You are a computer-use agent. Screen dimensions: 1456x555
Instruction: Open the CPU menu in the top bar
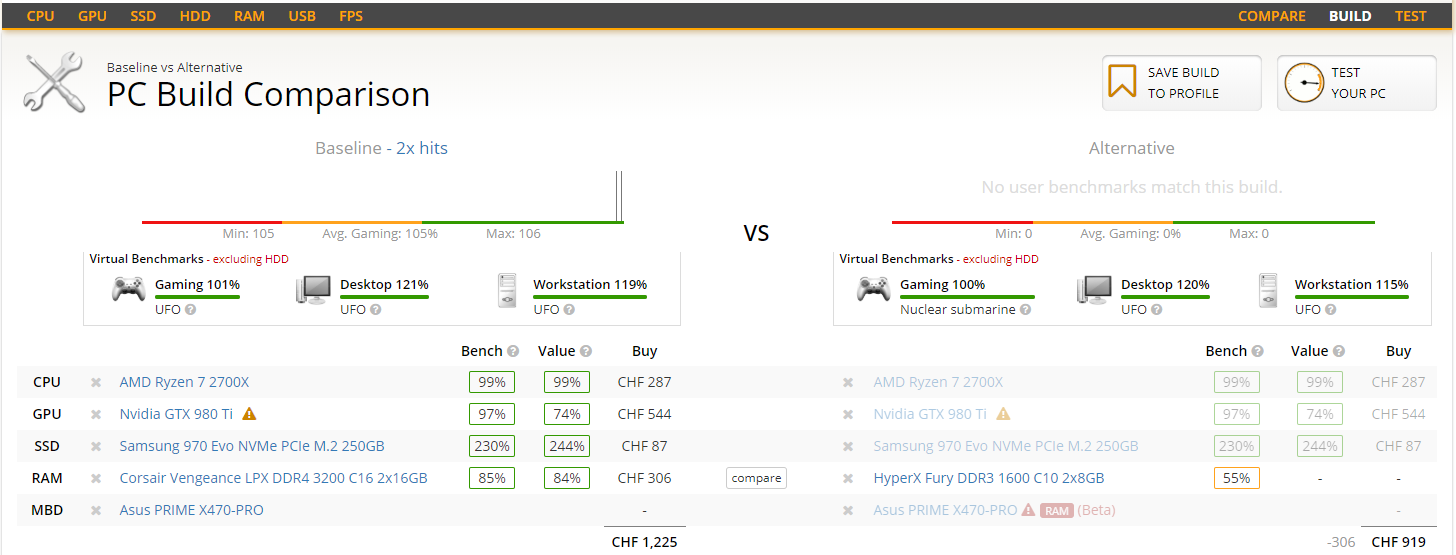[x=40, y=16]
